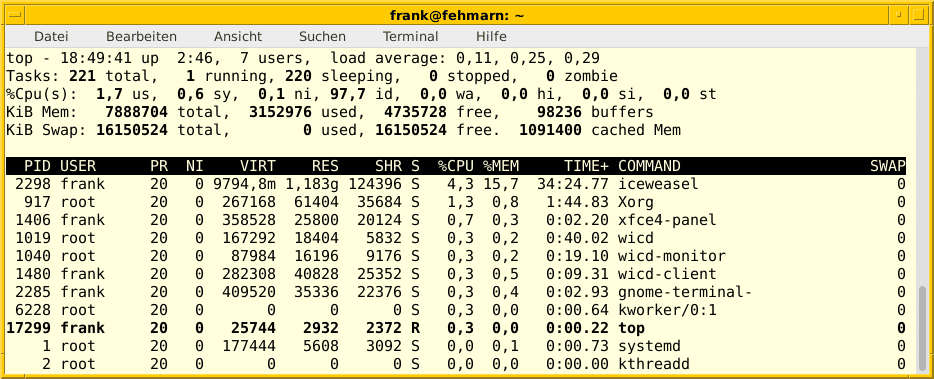The width and height of the screenshot is (934, 379).
Task: Click the wicd-monitor command name
Action: tap(672, 256)
